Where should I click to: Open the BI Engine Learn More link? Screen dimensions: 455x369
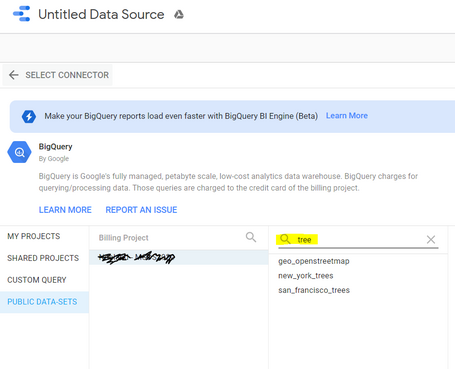[x=347, y=116]
